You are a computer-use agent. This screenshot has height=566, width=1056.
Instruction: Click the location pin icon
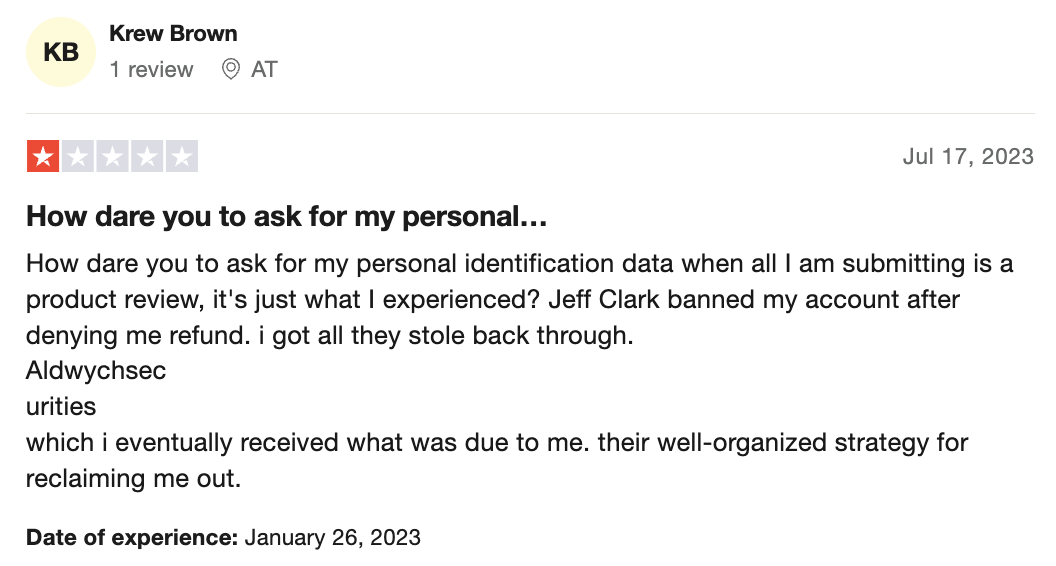[230, 69]
